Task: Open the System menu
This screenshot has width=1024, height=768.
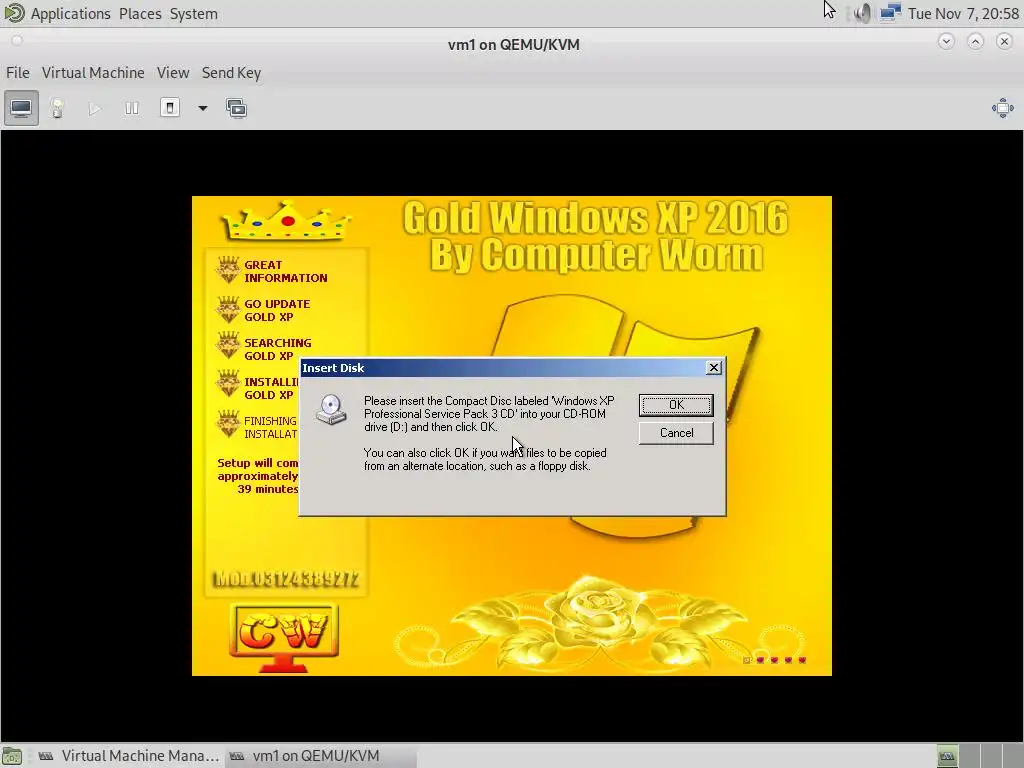Action: click(193, 14)
